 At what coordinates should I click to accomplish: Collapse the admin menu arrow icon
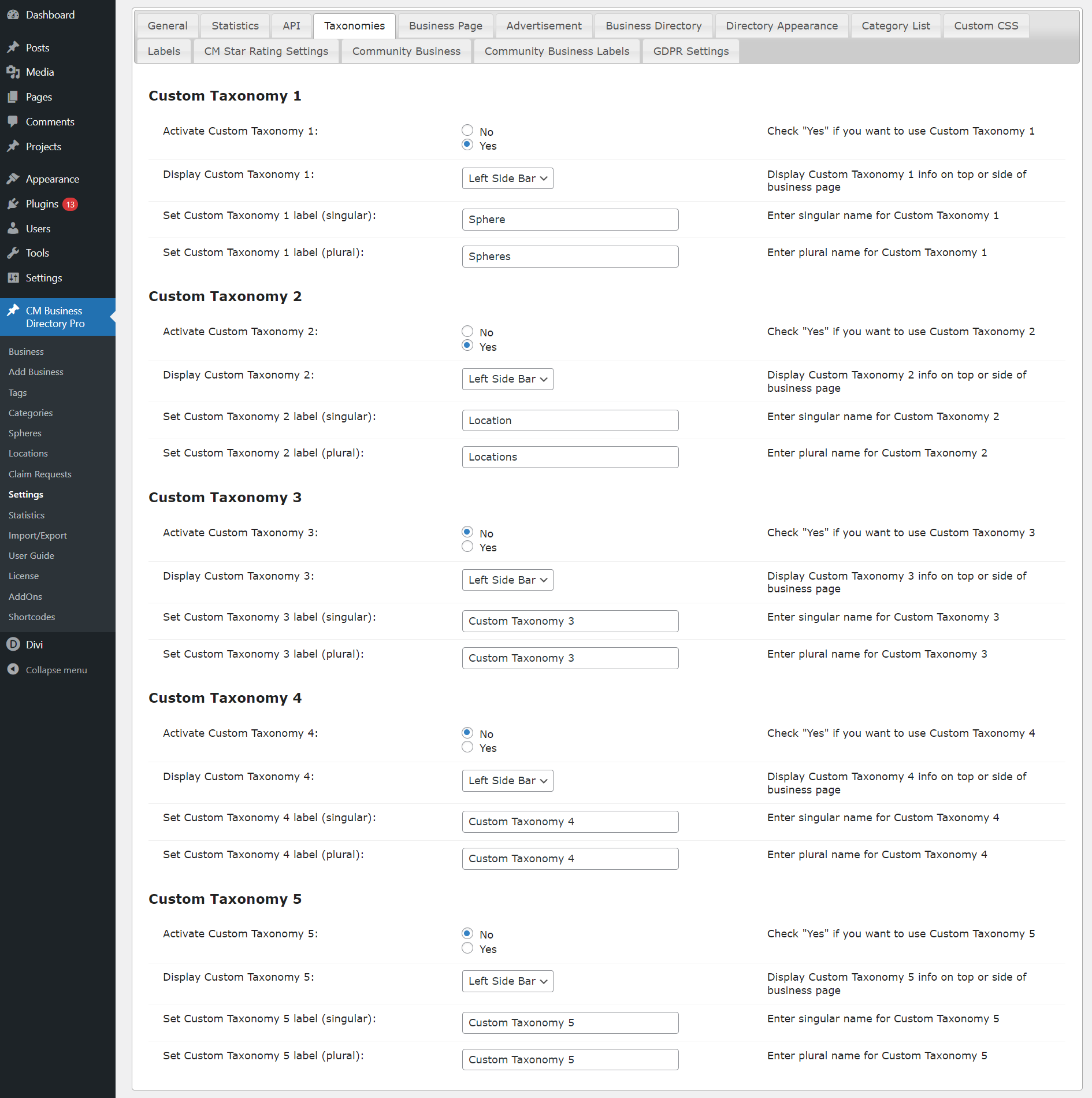tap(13, 669)
